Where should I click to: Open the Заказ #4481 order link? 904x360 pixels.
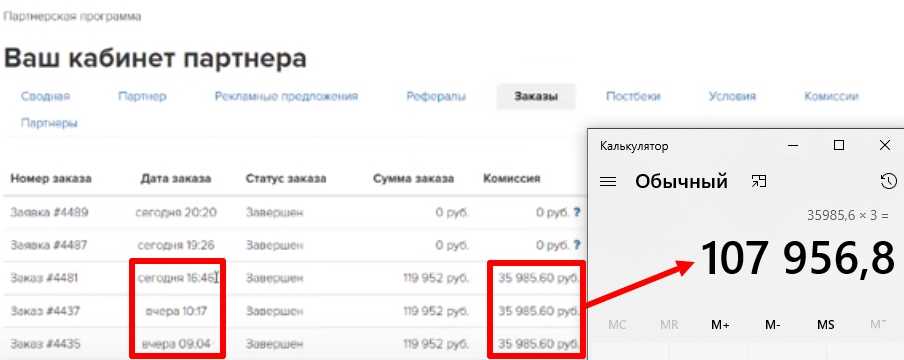(44, 278)
